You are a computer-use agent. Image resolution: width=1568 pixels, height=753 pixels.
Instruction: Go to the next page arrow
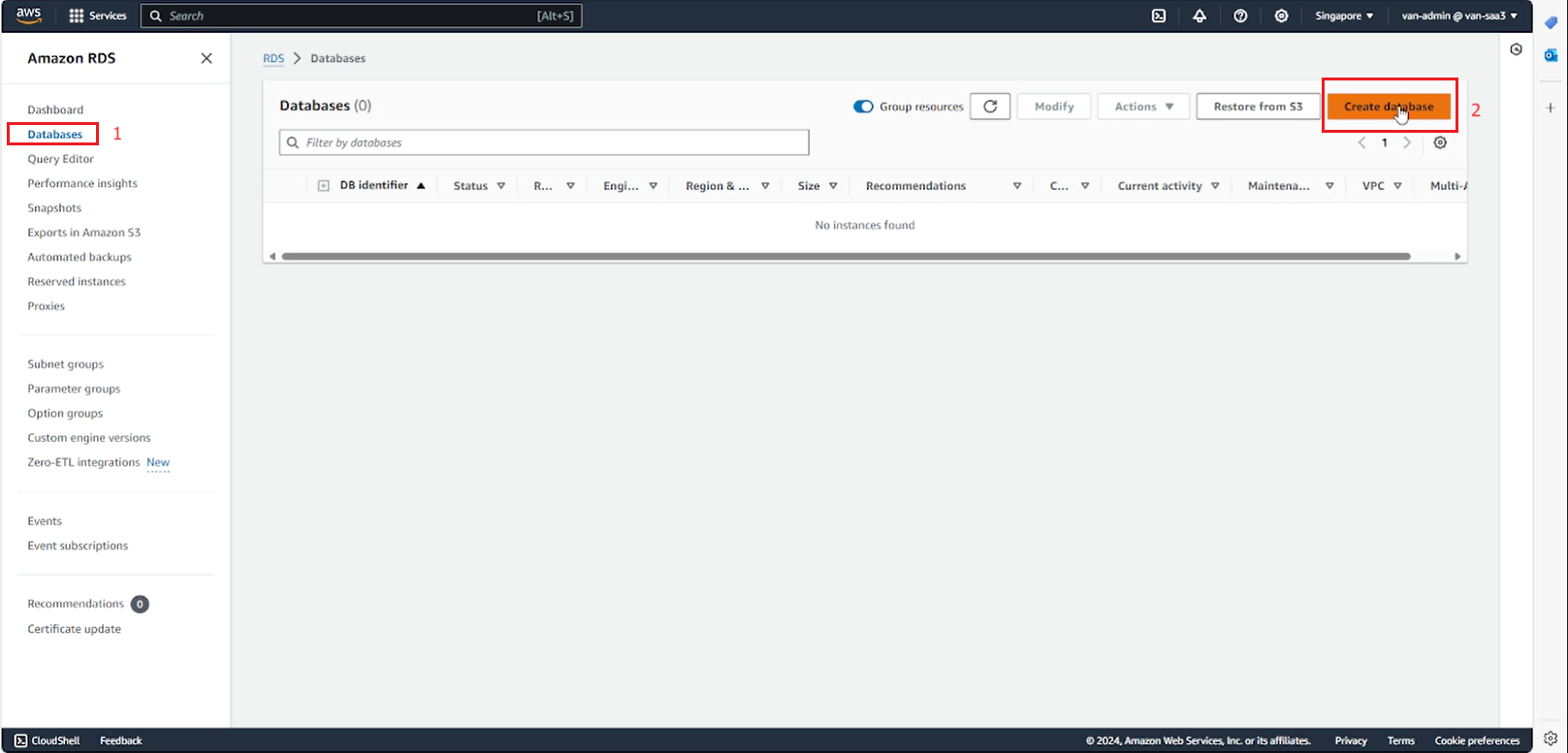tap(1407, 142)
